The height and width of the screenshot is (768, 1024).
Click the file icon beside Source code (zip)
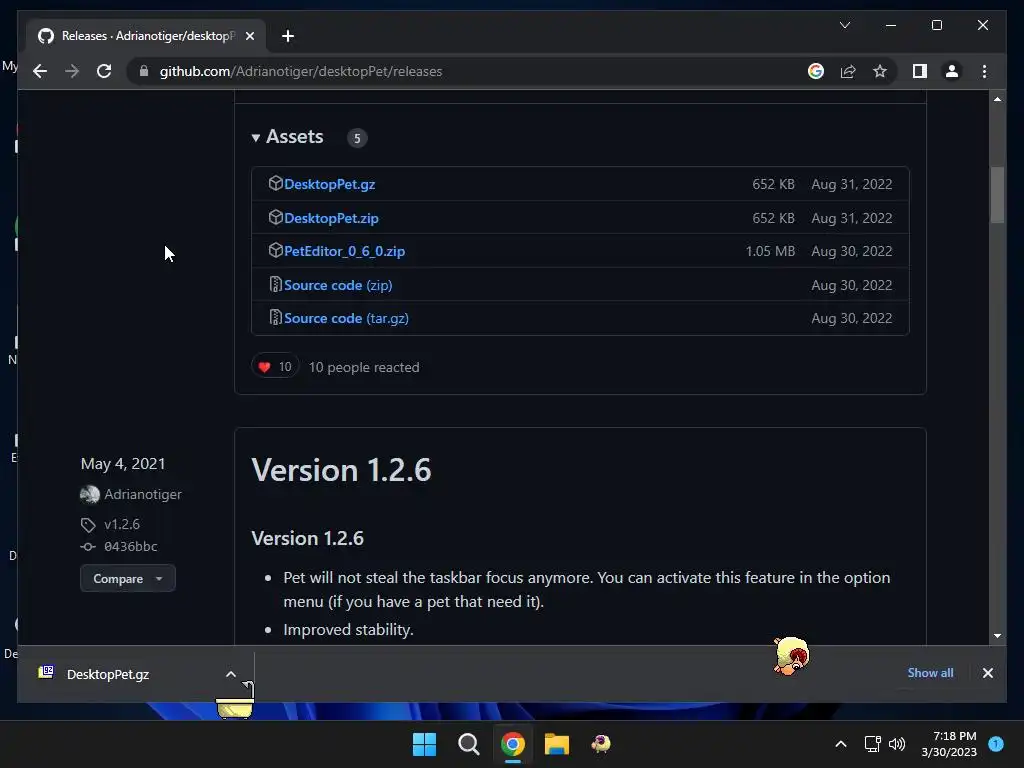[276, 285]
